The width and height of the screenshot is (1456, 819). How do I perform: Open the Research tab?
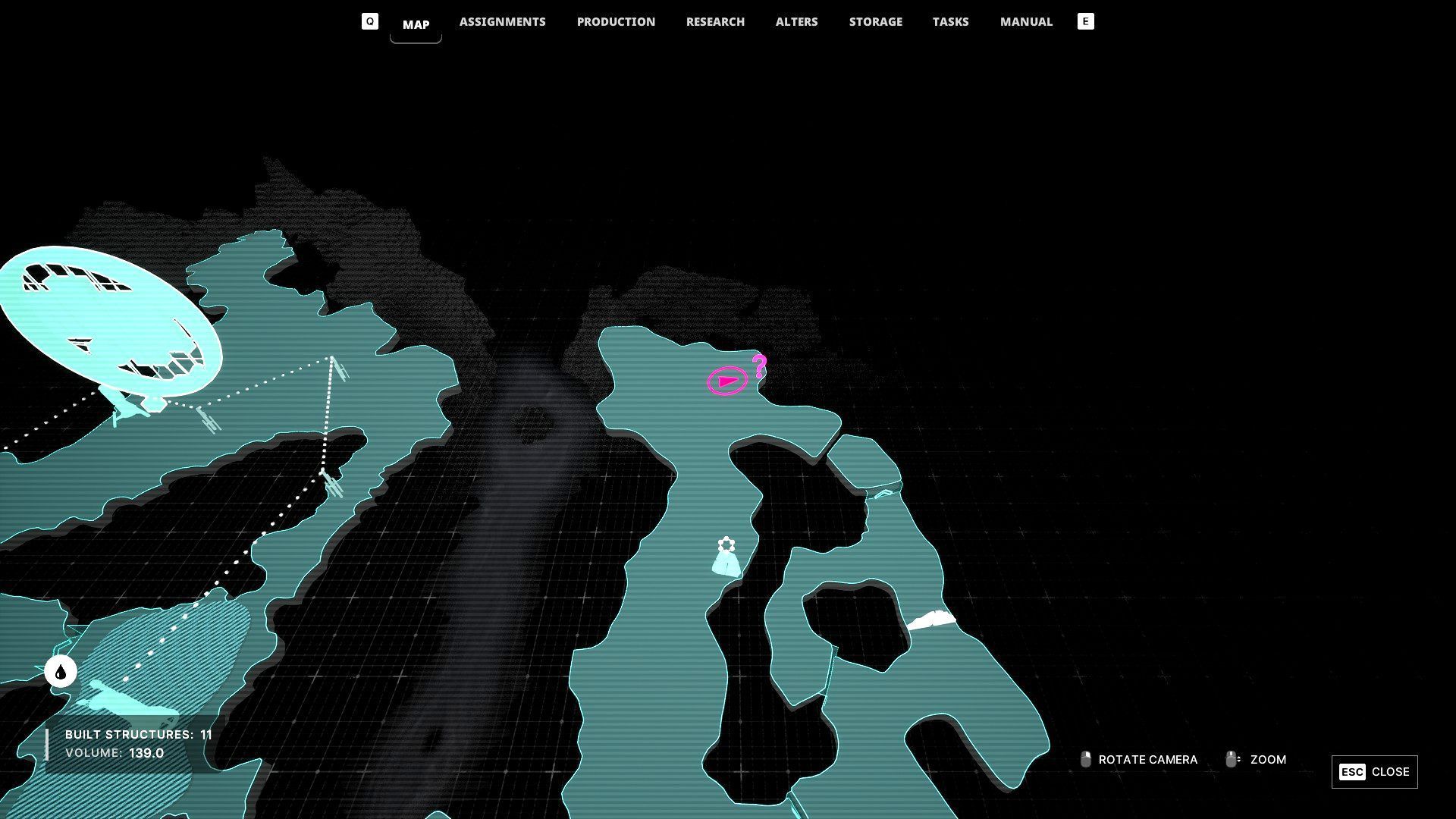point(715,22)
